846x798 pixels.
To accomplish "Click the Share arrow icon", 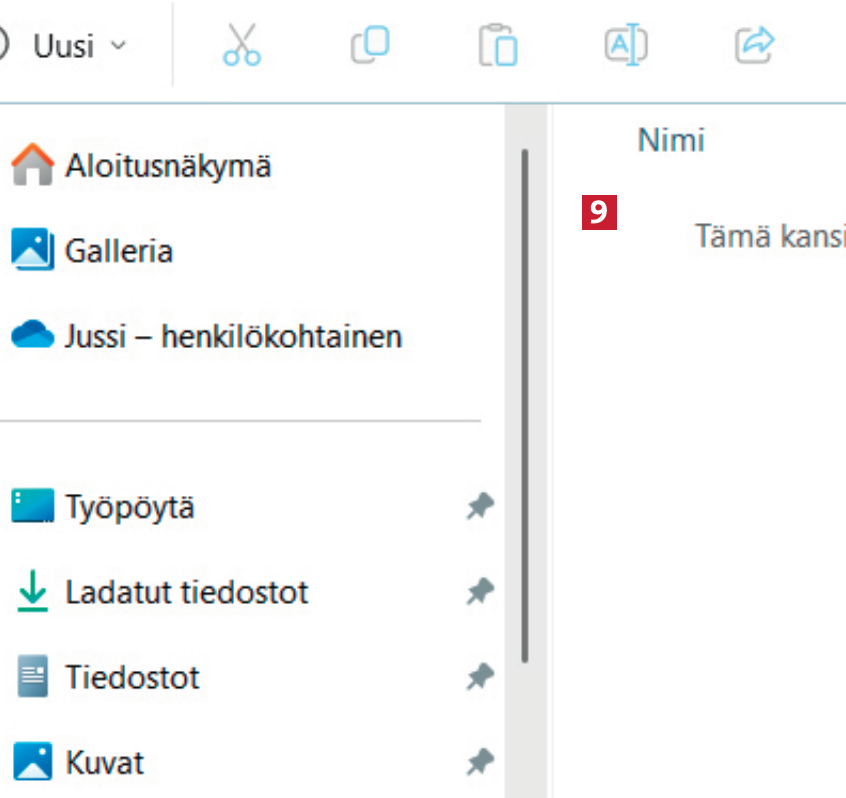I will click(754, 45).
